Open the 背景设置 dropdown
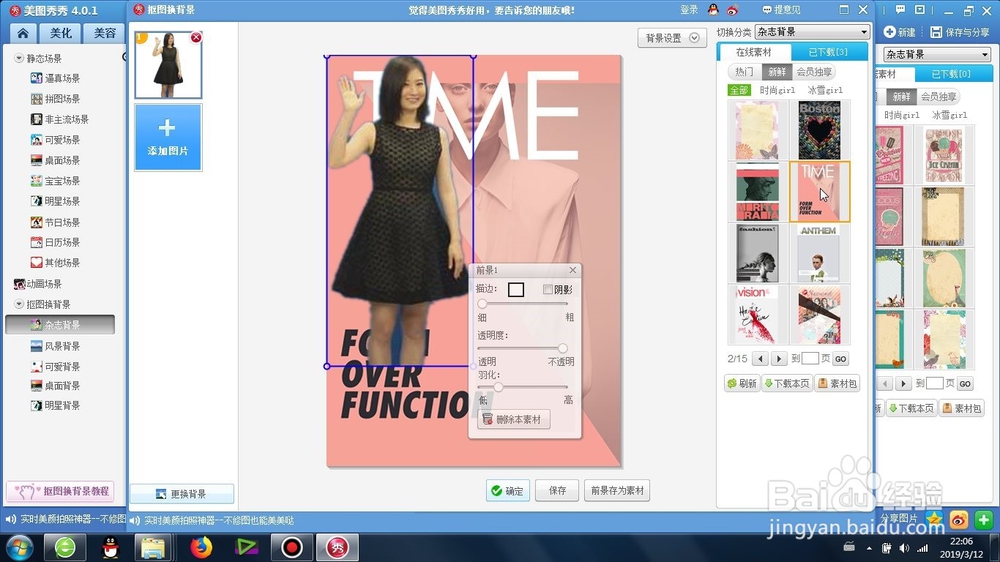The height and width of the screenshot is (562, 1000). (672, 38)
